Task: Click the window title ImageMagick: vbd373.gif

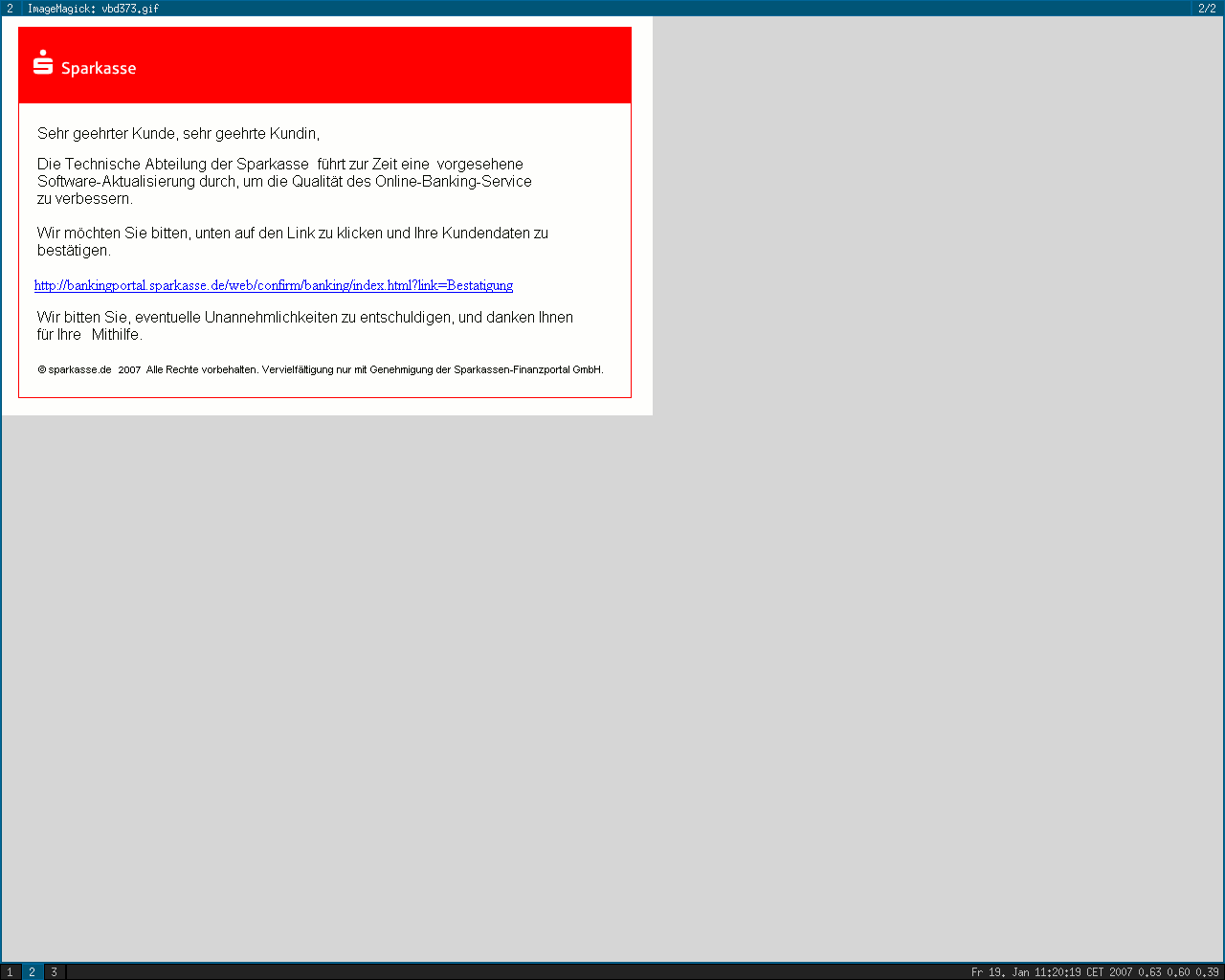Action: [93, 9]
